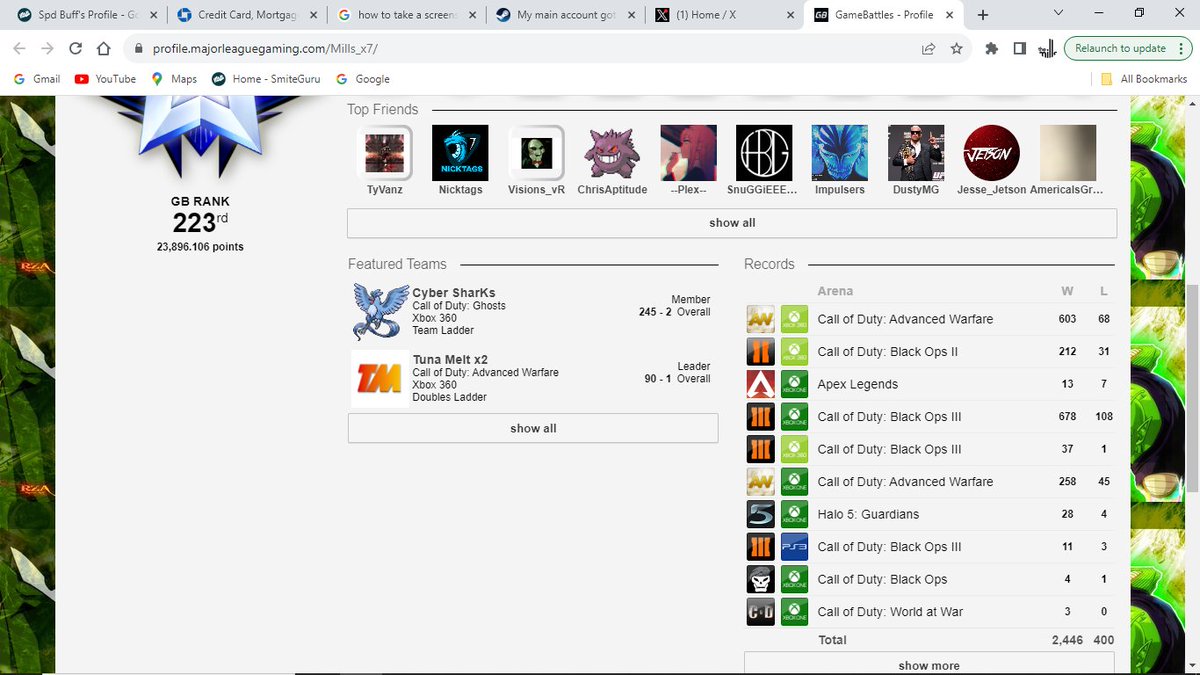1200x675 pixels.
Task: Open Tuna Melt x2 team name link
Action: pos(450,360)
